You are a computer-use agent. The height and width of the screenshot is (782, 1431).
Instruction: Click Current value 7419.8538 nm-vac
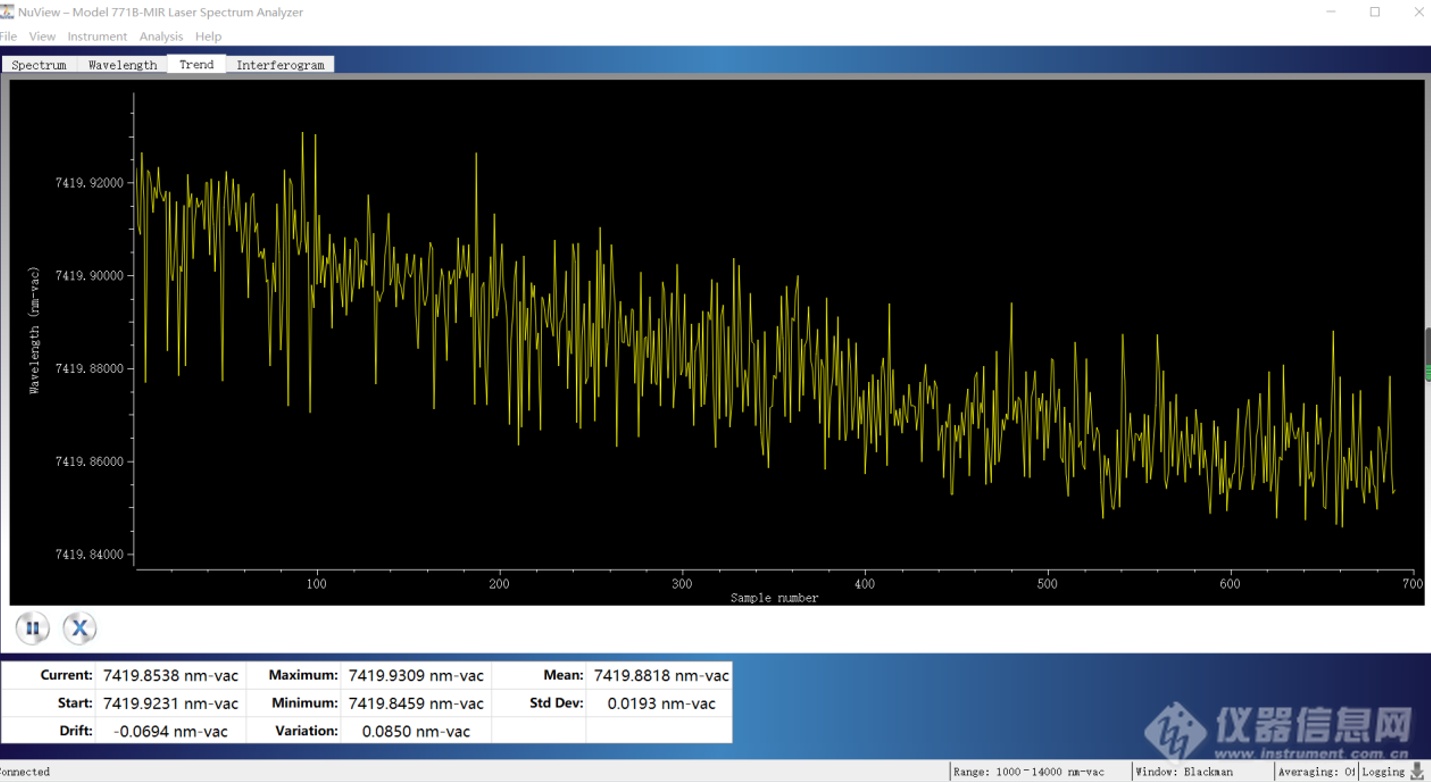tap(171, 676)
